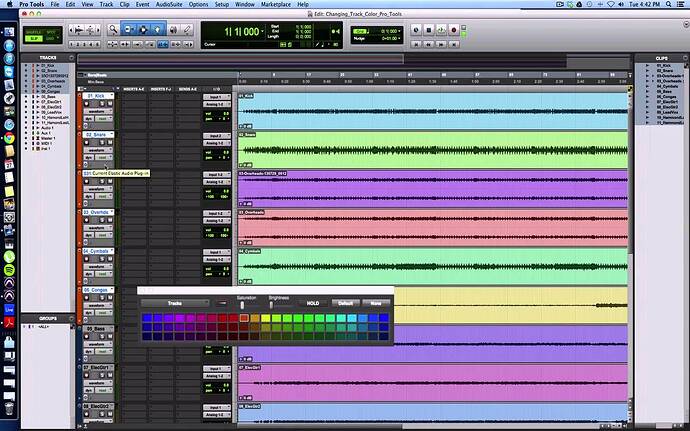Image resolution: width=690 pixels, height=431 pixels.
Task: Open Tracks dropdown in color palette
Action: 175,303
